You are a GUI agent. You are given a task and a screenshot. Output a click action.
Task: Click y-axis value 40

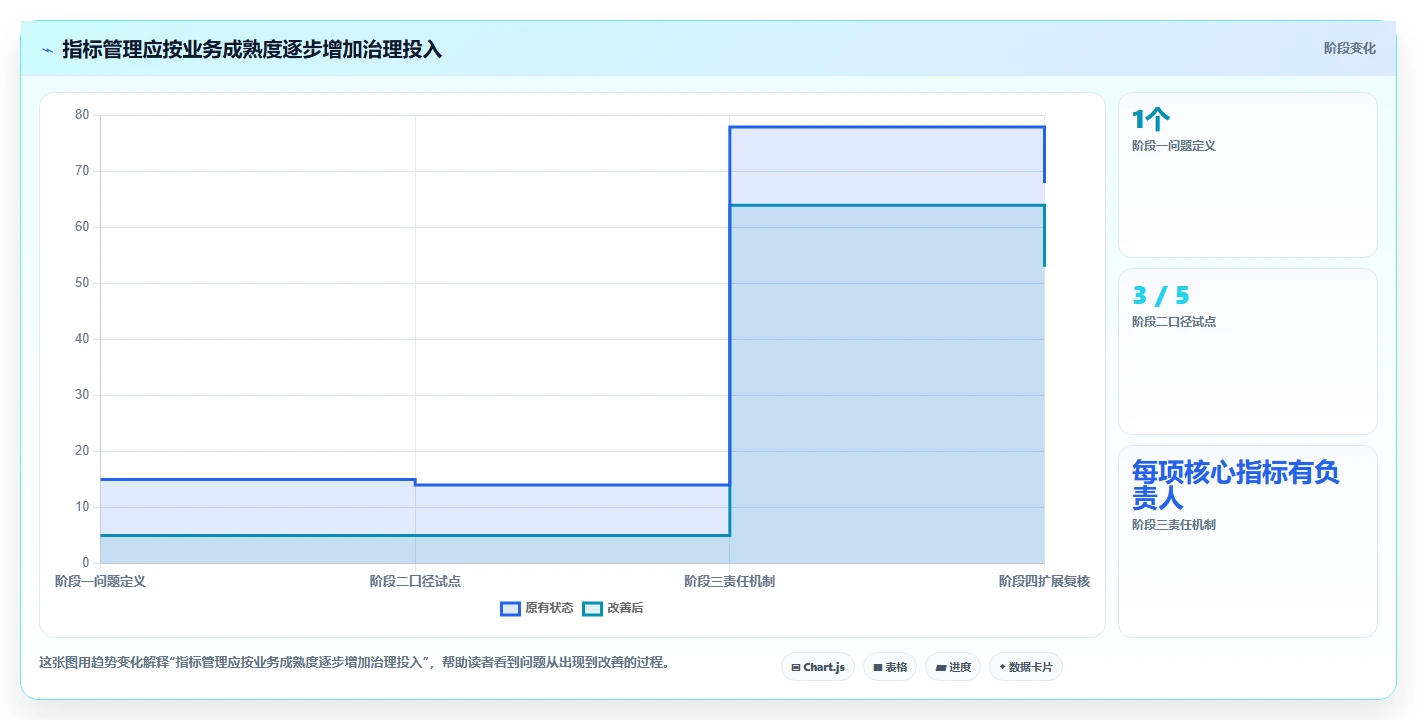(82, 339)
